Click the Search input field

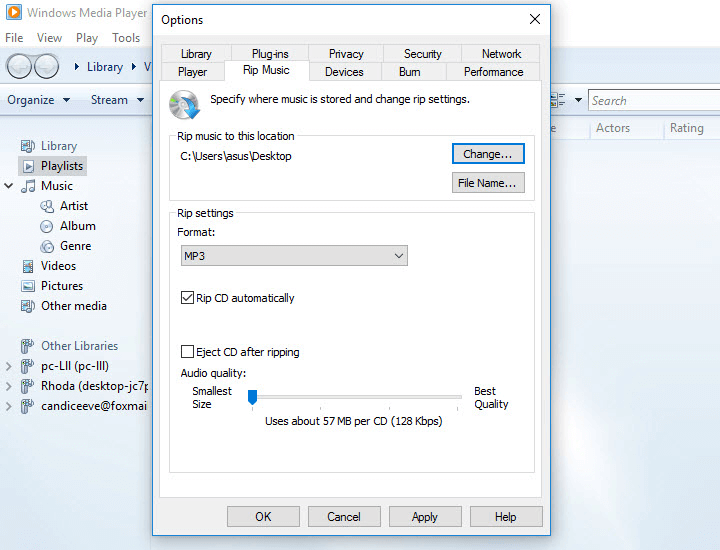tap(650, 100)
